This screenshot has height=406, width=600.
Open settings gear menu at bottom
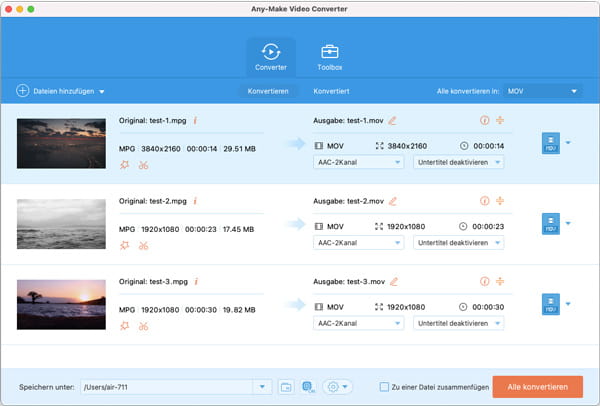(337, 387)
